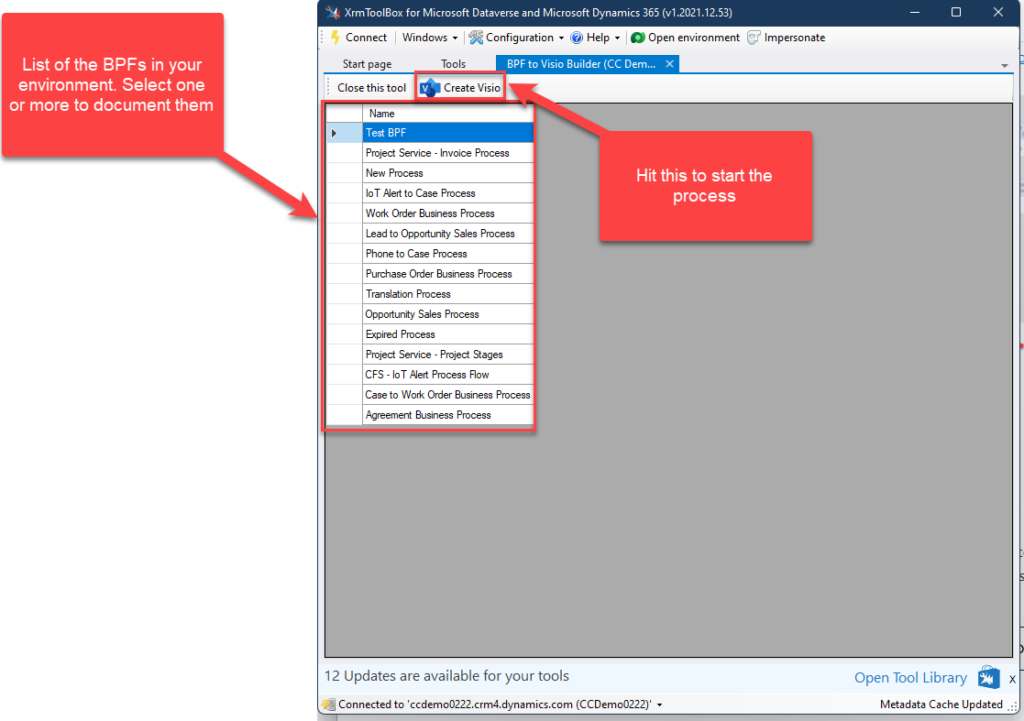Click the Configuration wrench icon
The width and height of the screenshot is (1024, 721).
[x=476, y=37]
